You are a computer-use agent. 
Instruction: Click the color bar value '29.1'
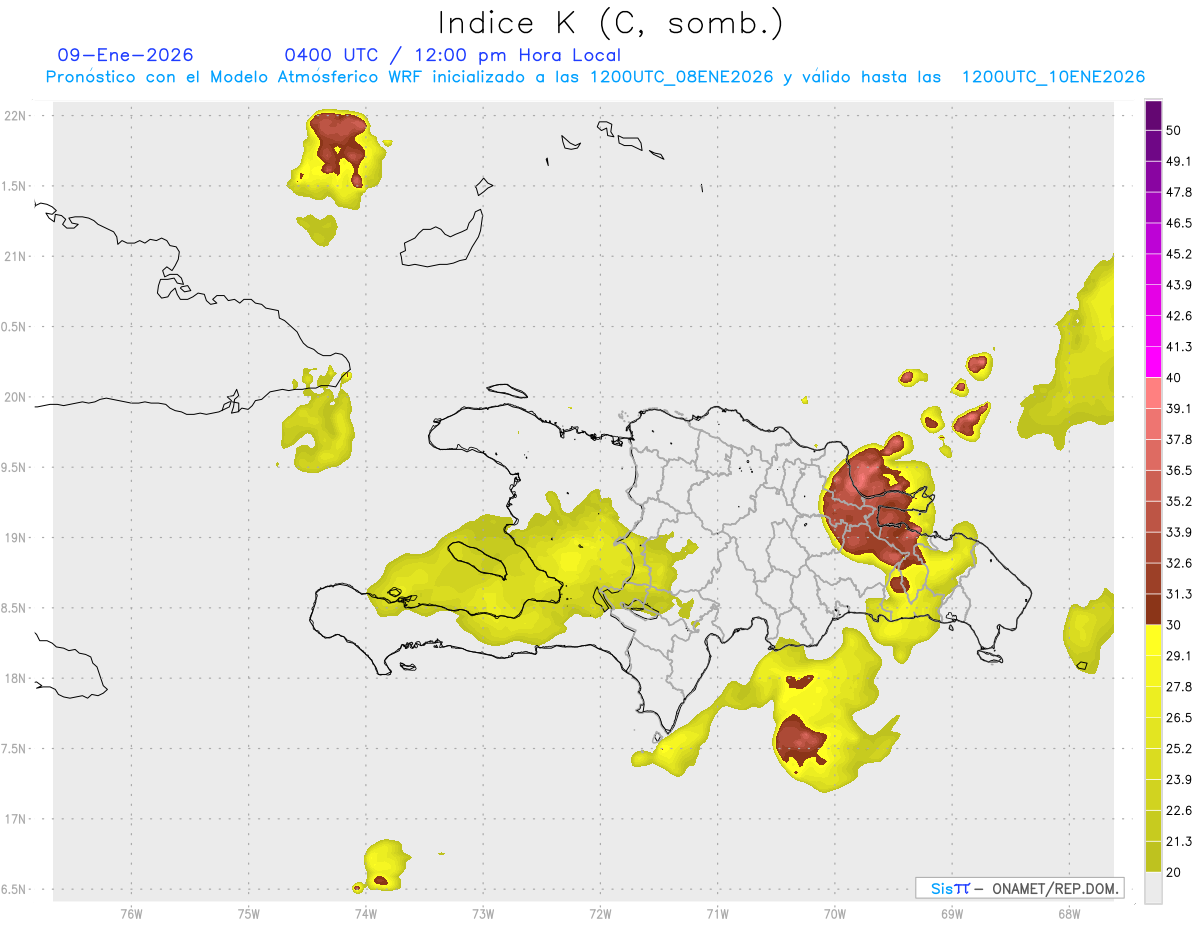(1179, 655)
